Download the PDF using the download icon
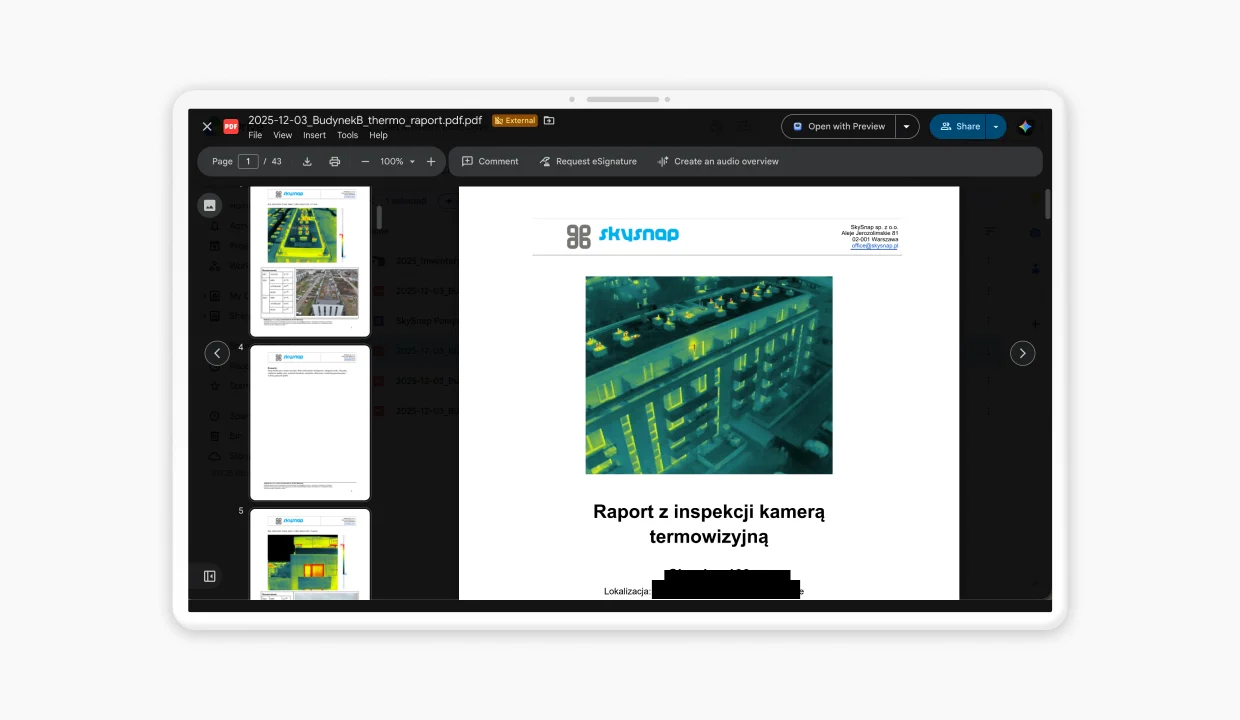1240x720 pixels. 307,161
